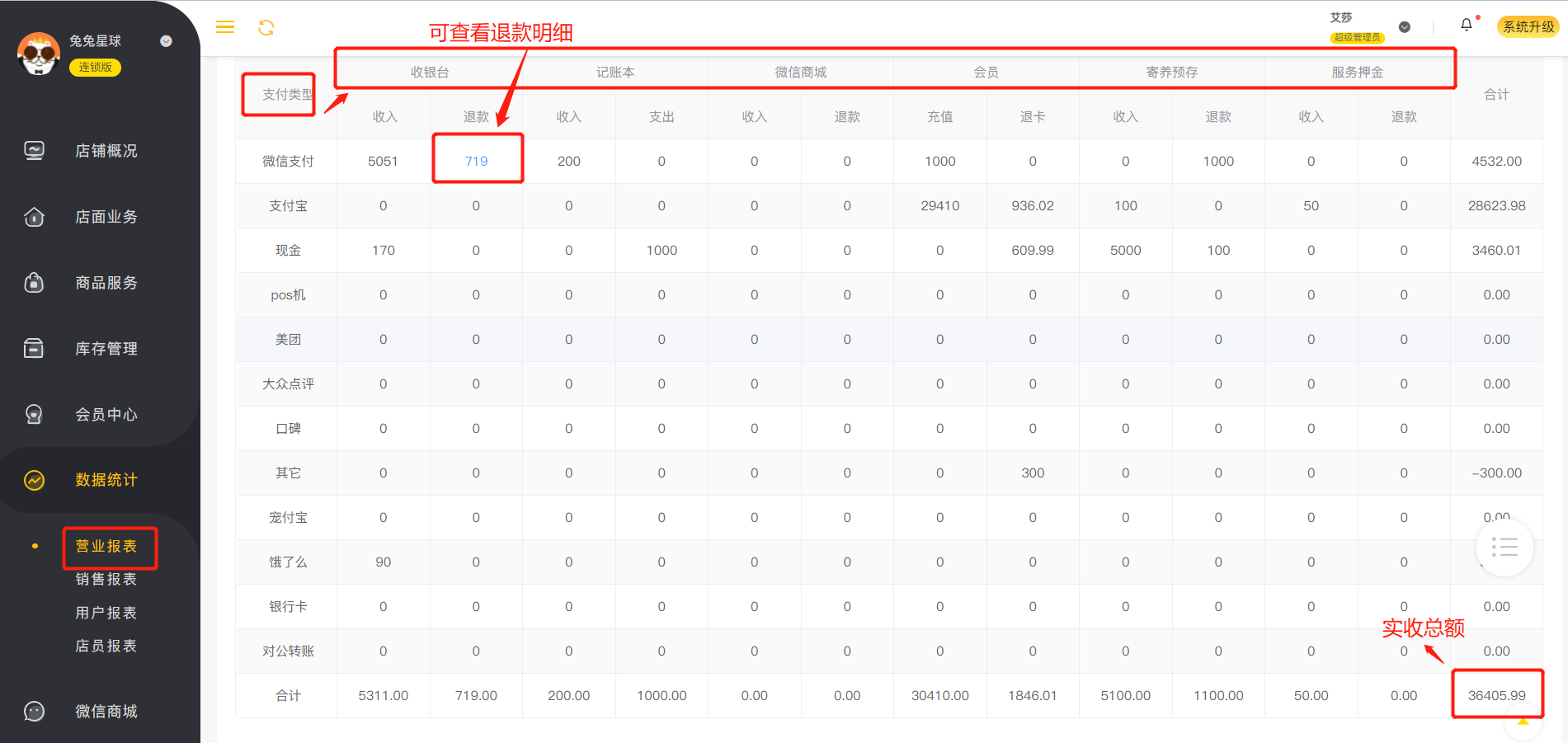Open 店铺概况 menu
This screenshot has height=743, width=1568.
106,151
